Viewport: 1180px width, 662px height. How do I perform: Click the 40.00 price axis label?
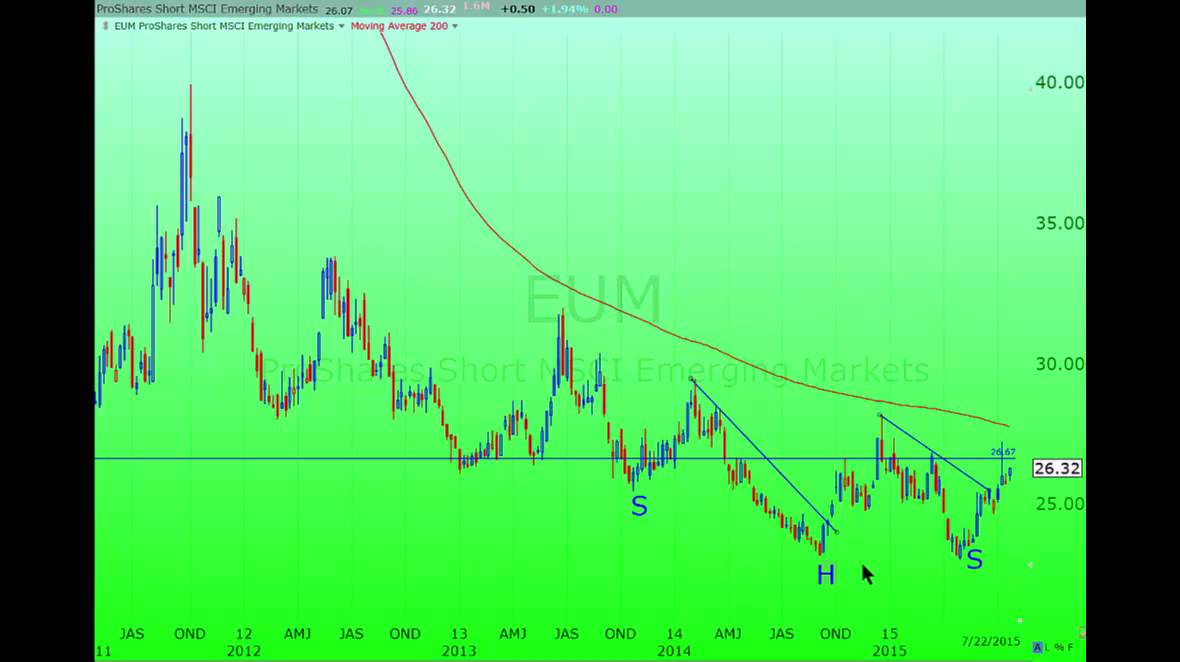click(1060, 83)
